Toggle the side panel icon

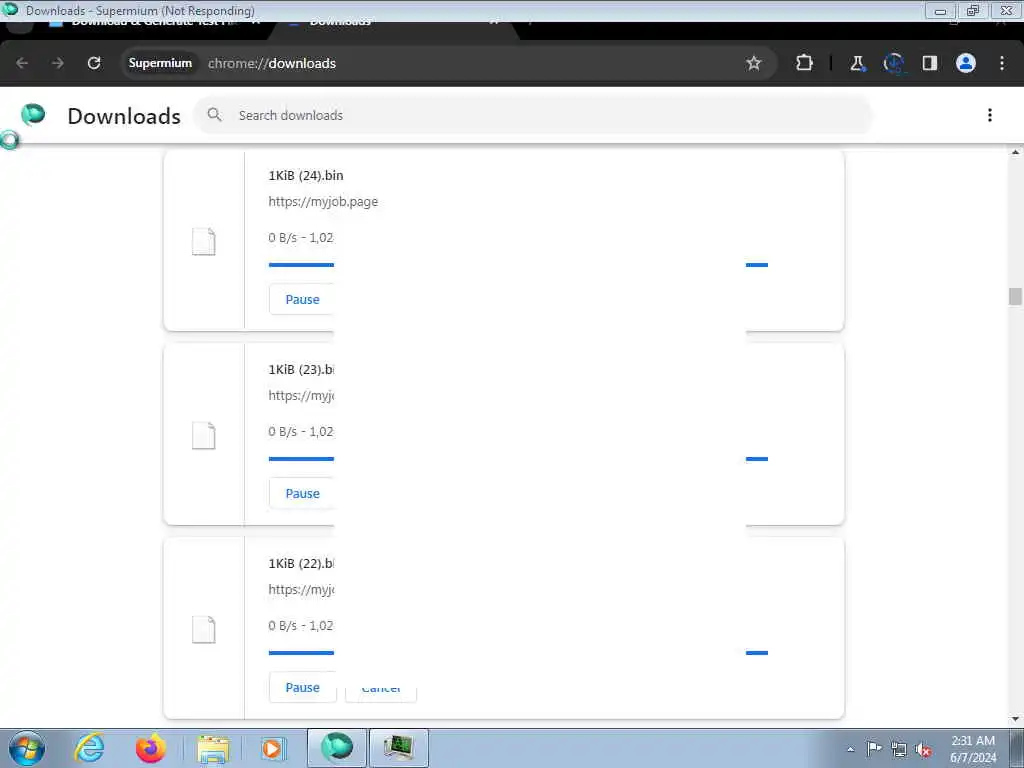pos(930,63)
